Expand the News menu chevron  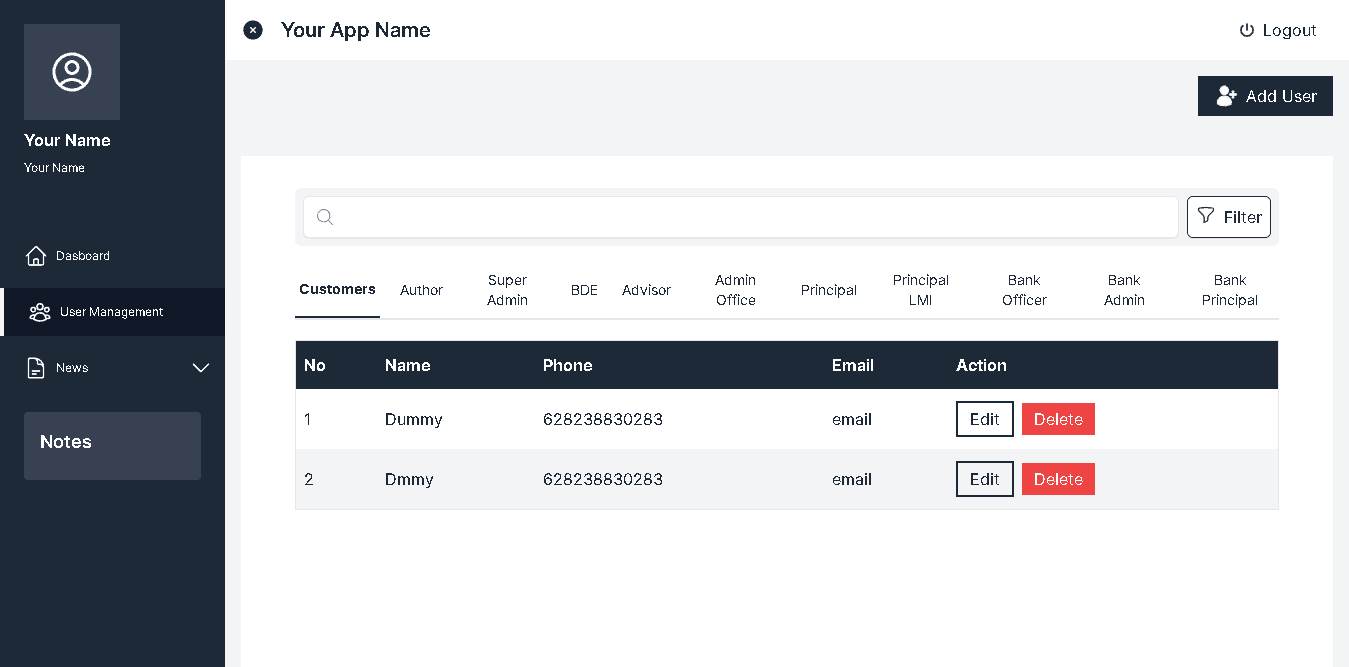point(201,368)
